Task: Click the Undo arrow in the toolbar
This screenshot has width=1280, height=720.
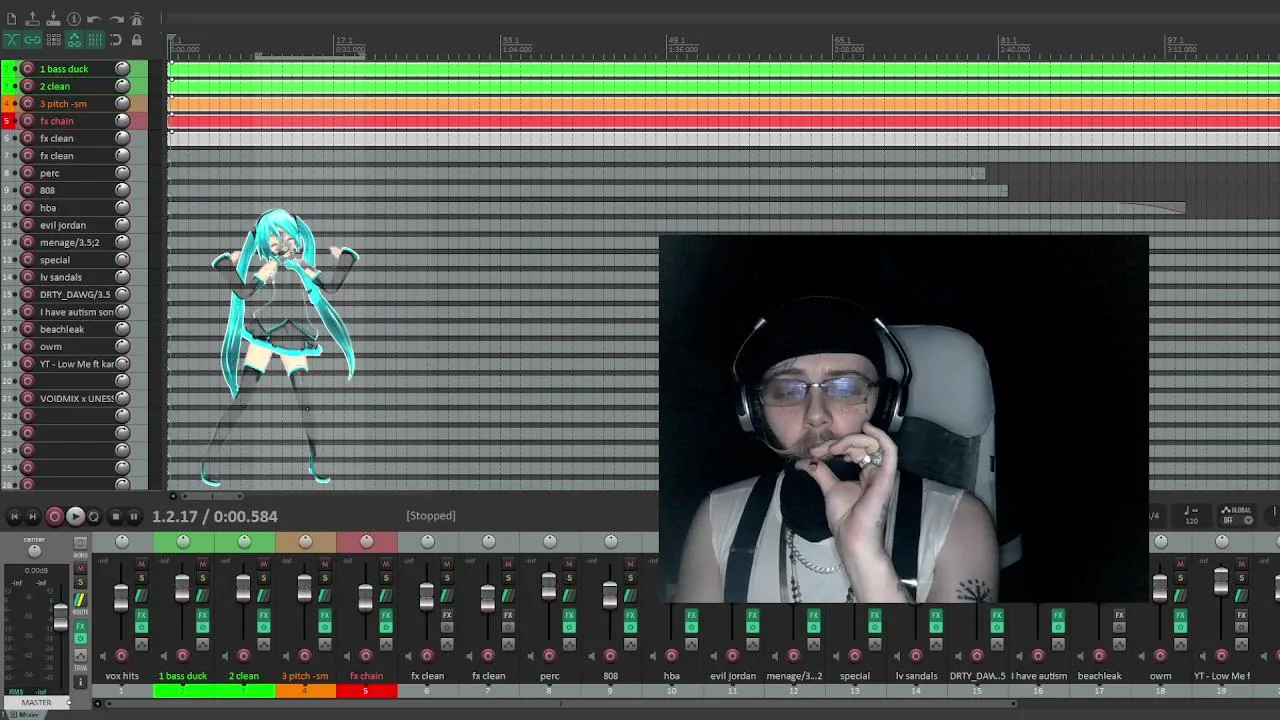Action: [x=94, y=19]
